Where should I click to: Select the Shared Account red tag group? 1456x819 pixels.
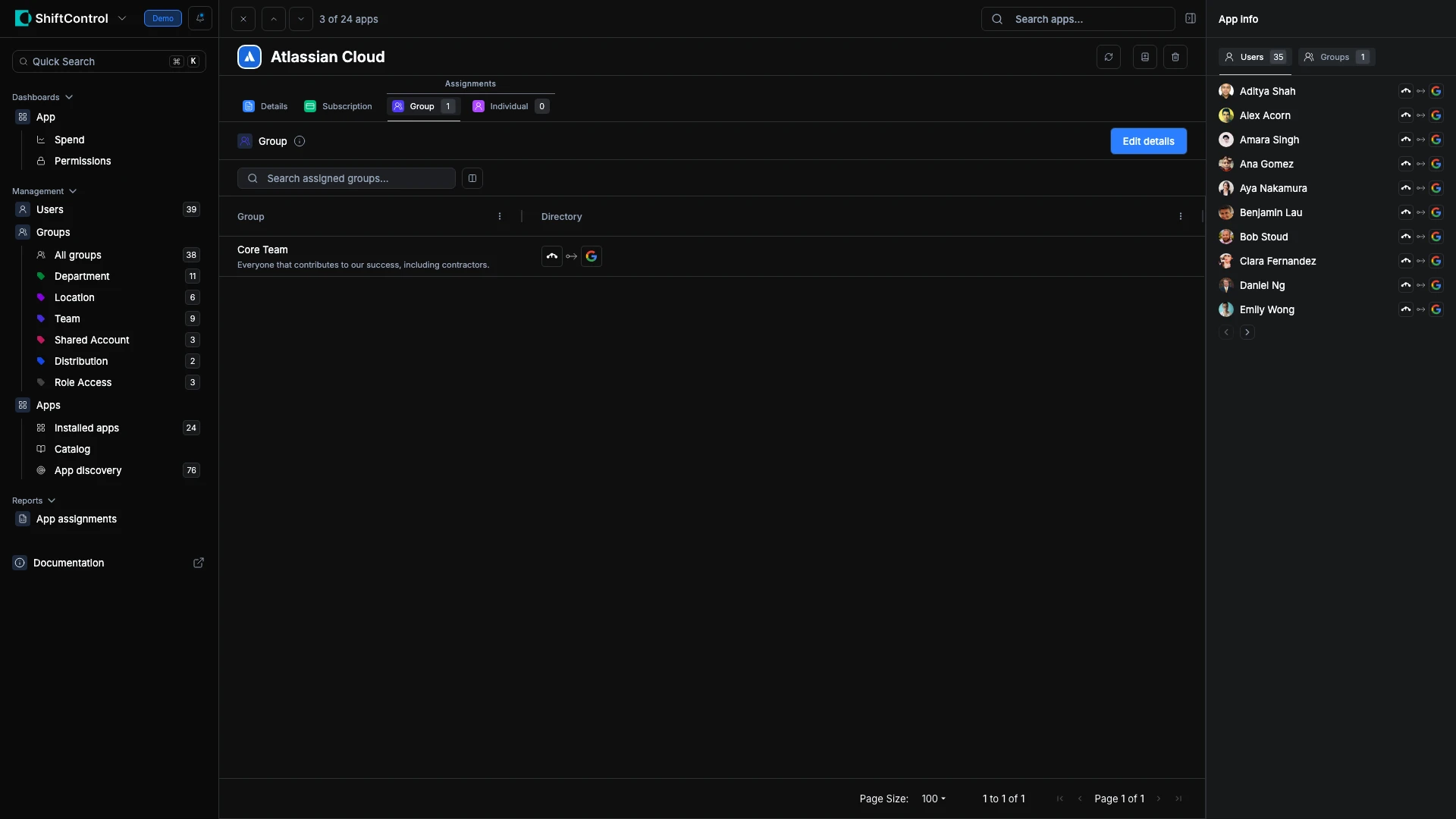[92, 340]
